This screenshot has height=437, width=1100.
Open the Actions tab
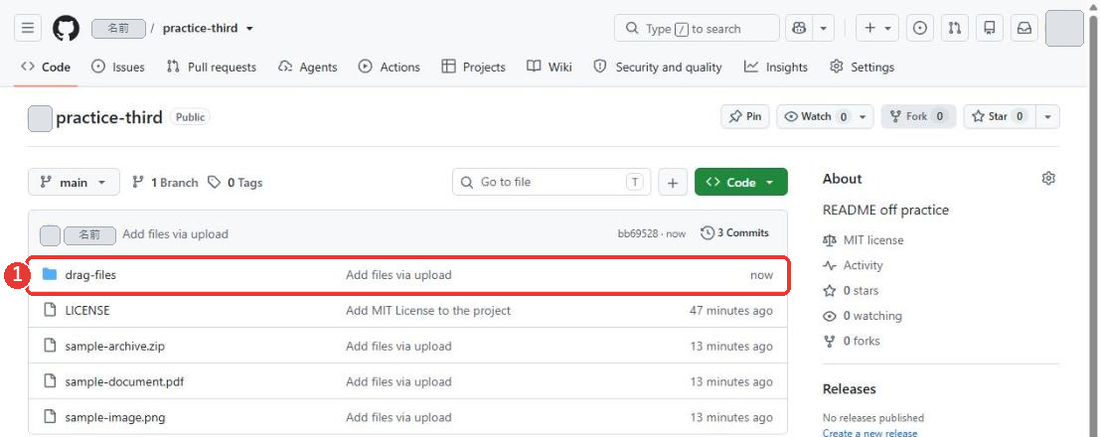pyautogui.click(x=389, y=67)
